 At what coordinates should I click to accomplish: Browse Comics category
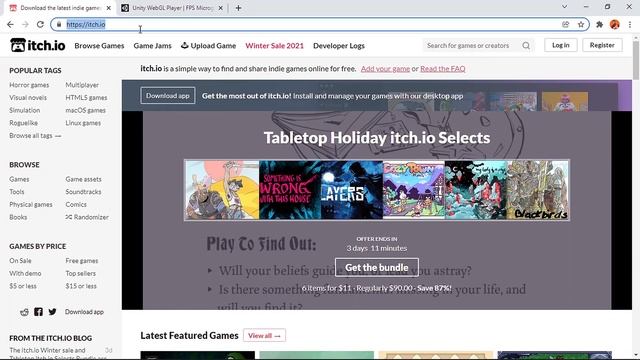point(76,204)
